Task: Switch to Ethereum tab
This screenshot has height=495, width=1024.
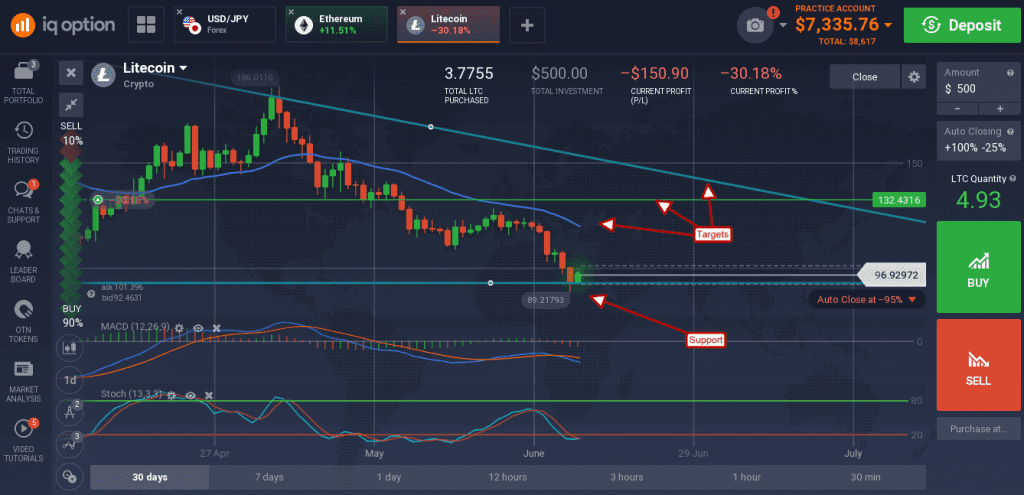Action: (x=336, y=25)
